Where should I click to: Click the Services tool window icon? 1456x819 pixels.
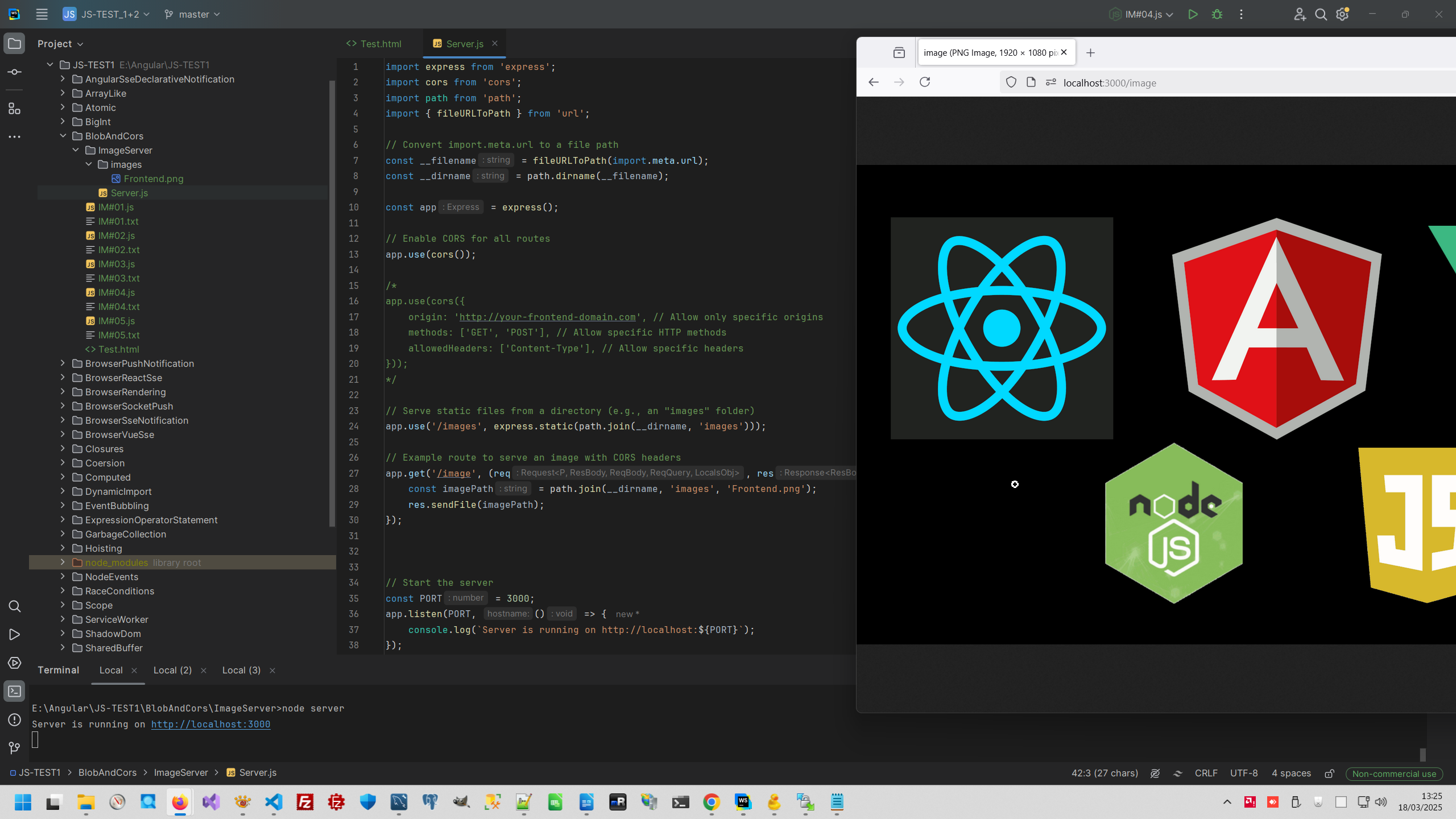(15, 663)
